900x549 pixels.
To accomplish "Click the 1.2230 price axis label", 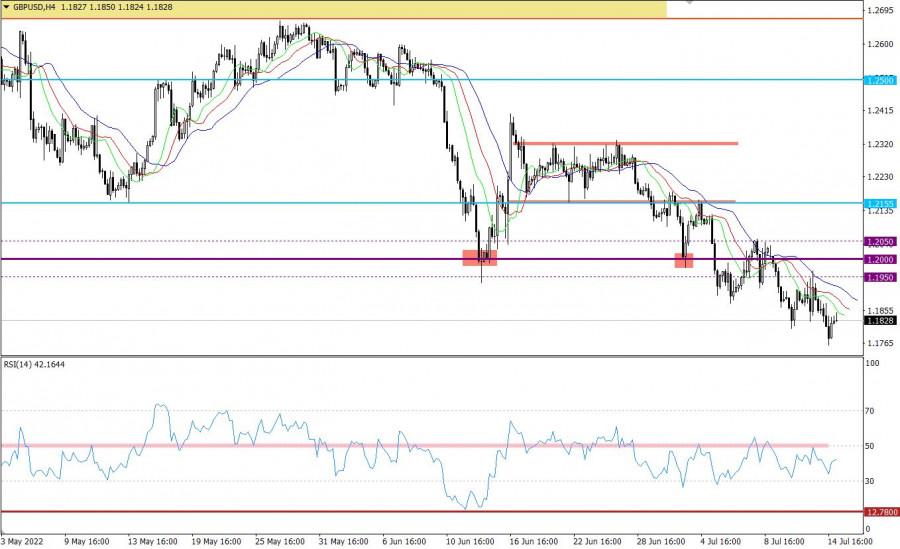I will click(880, 177).
